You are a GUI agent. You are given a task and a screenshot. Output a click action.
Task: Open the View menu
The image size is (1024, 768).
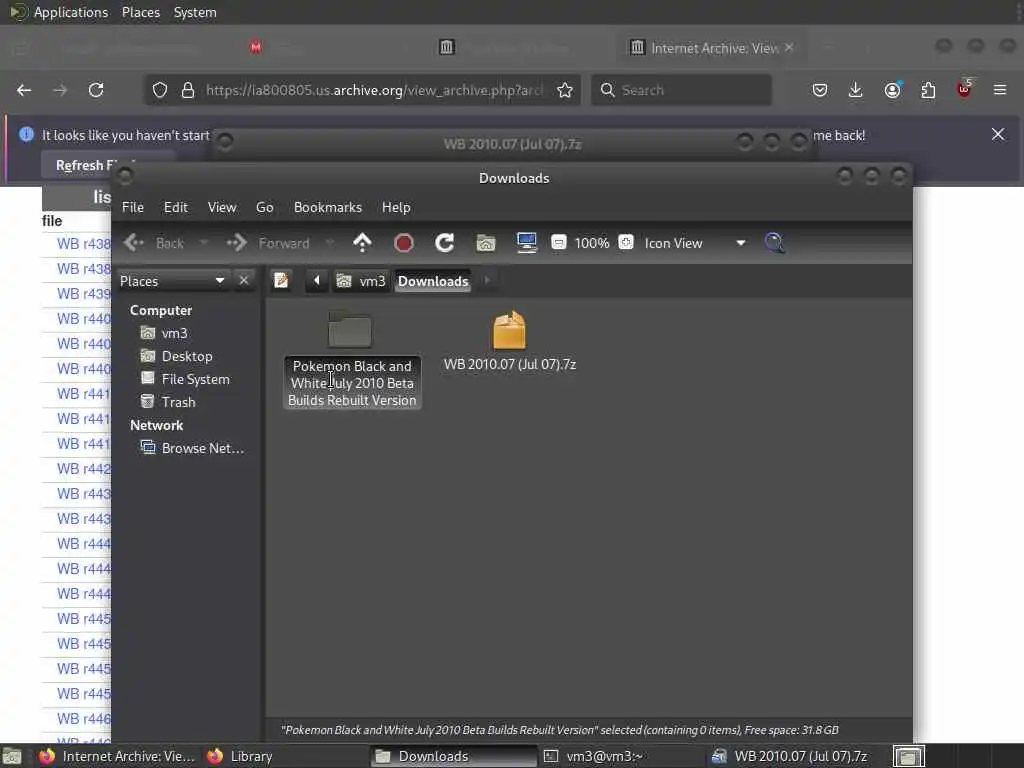pyautogui.click(x=222, y=207)
